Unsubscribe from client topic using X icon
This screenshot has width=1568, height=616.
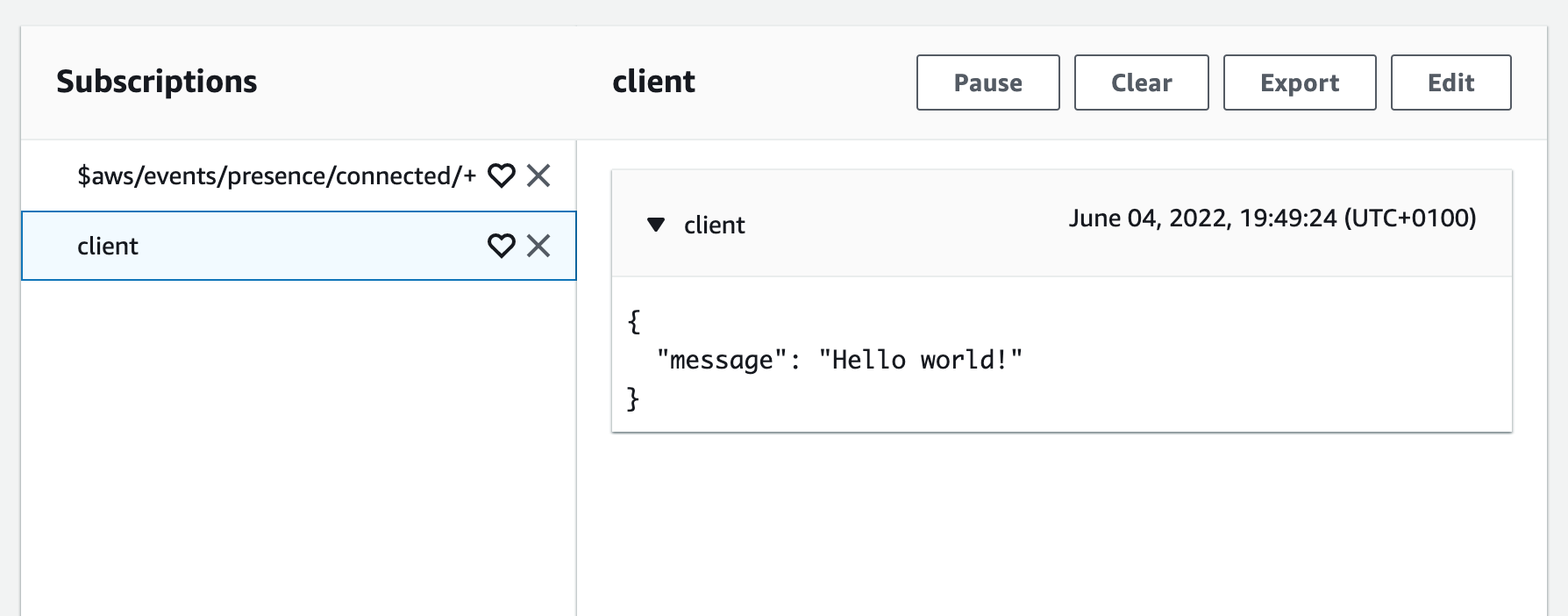click(x=538, y=247)
